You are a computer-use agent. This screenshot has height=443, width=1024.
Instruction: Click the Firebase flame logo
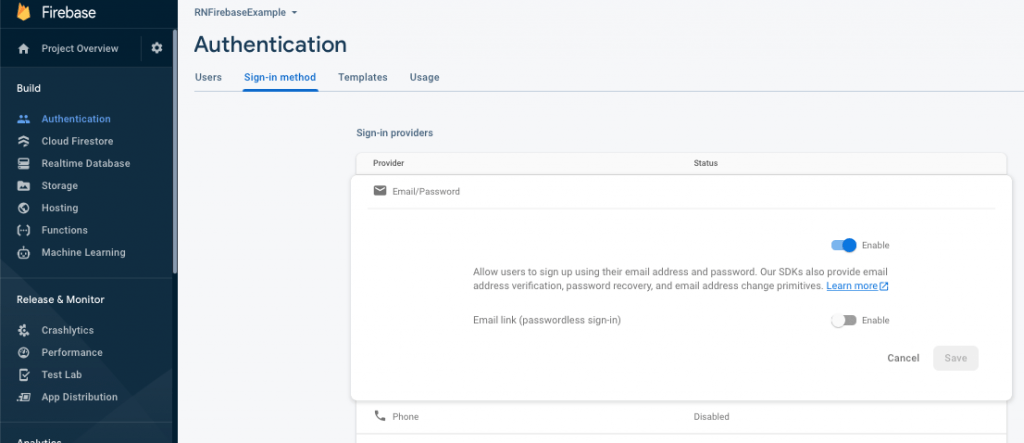(x=24, y=12)
